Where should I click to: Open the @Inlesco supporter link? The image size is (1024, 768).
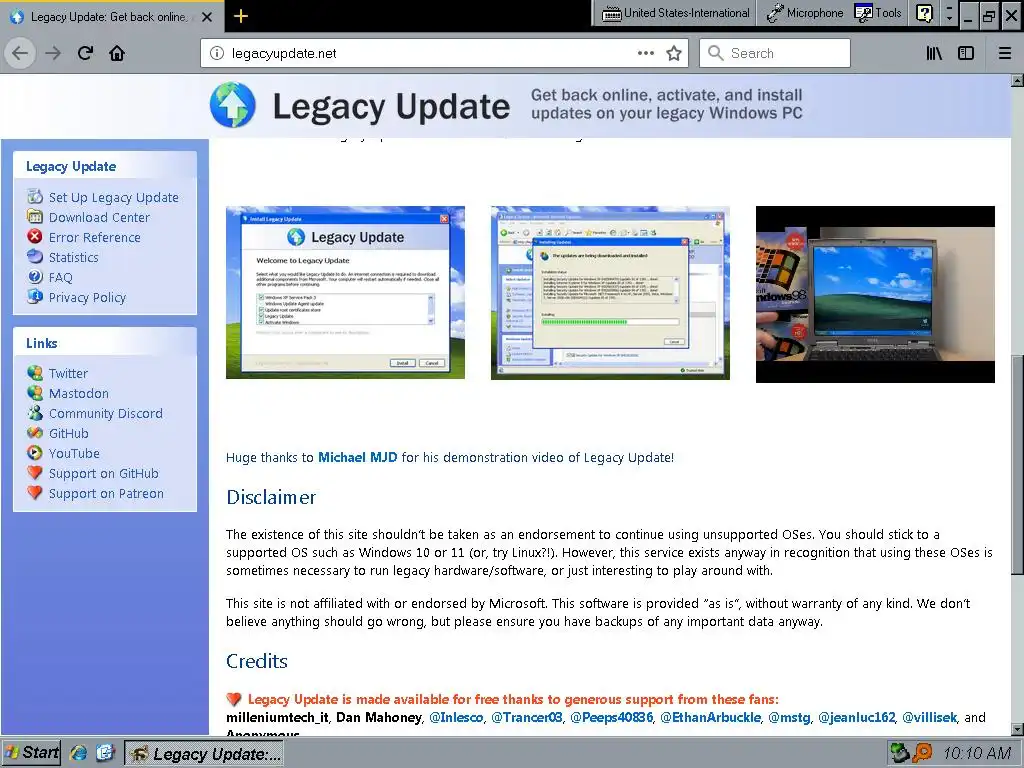point(456,718)
